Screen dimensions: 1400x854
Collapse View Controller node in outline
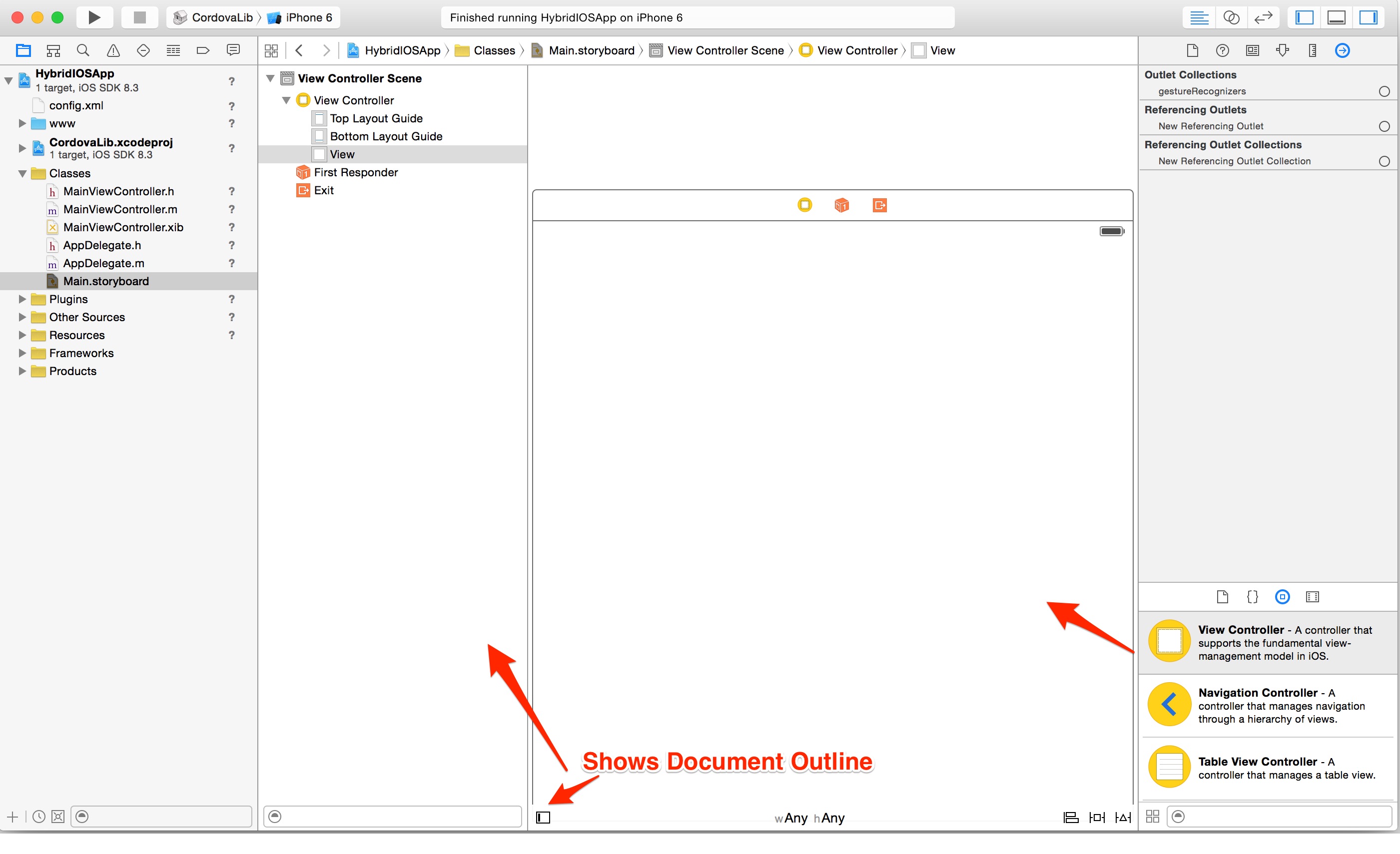point(286,100)
